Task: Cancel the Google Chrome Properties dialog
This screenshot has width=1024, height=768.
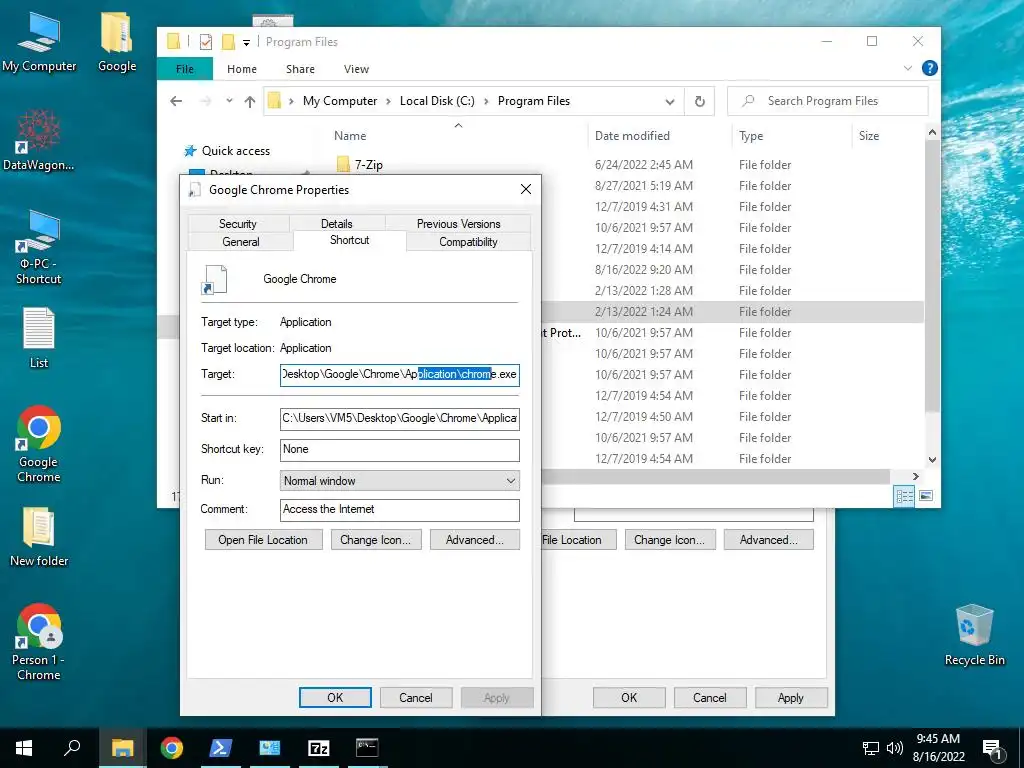Action: click(415, 697)
